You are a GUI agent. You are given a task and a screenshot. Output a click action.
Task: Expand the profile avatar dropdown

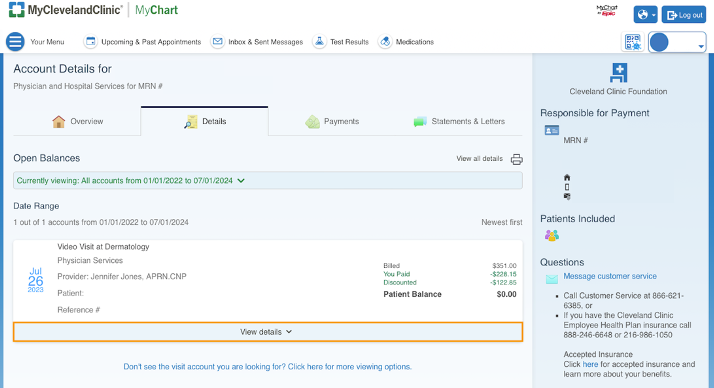coord(677,42)
